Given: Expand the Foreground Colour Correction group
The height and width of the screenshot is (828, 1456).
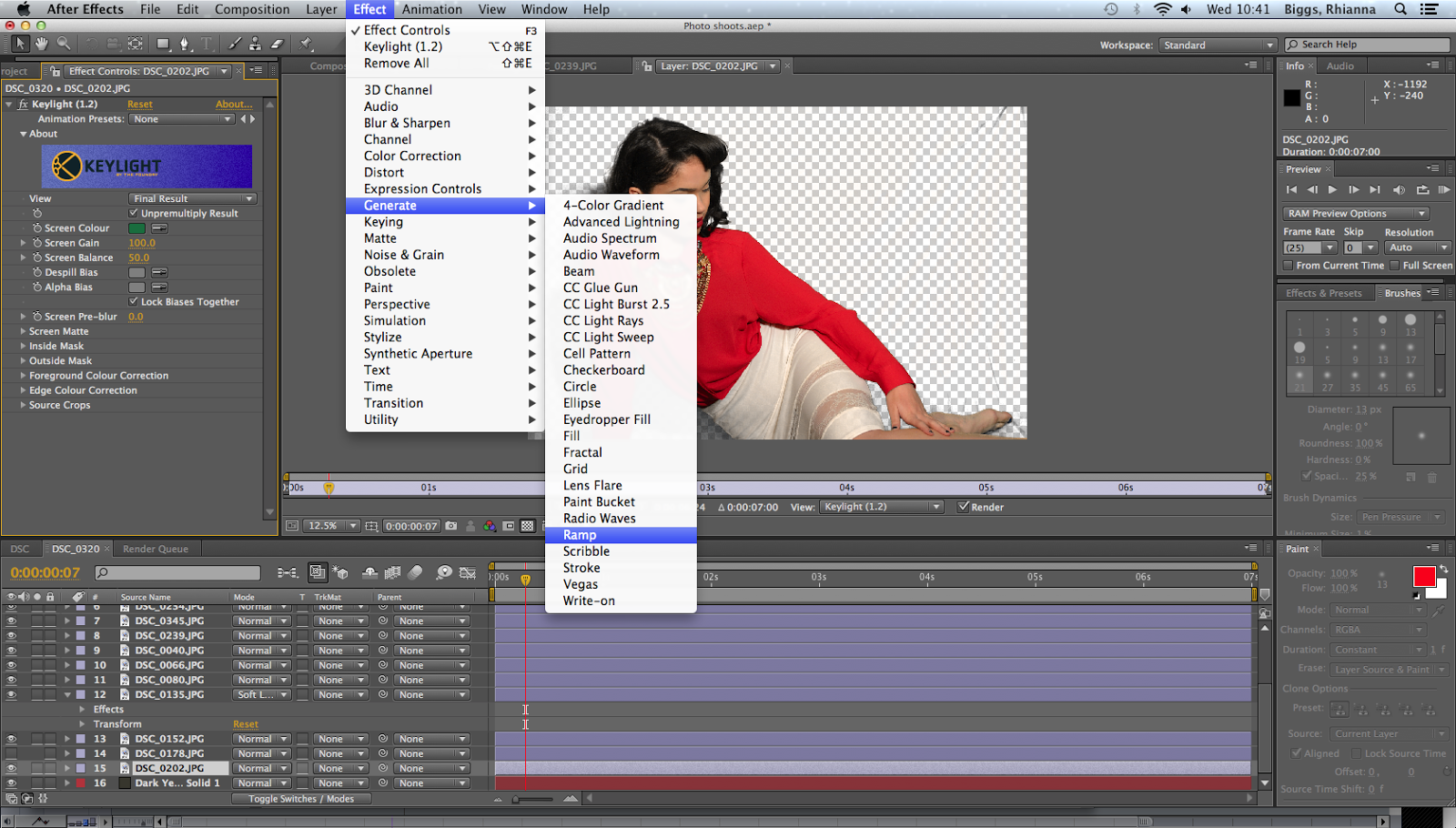Looking at the screenshot, I should tap(23, 376).
